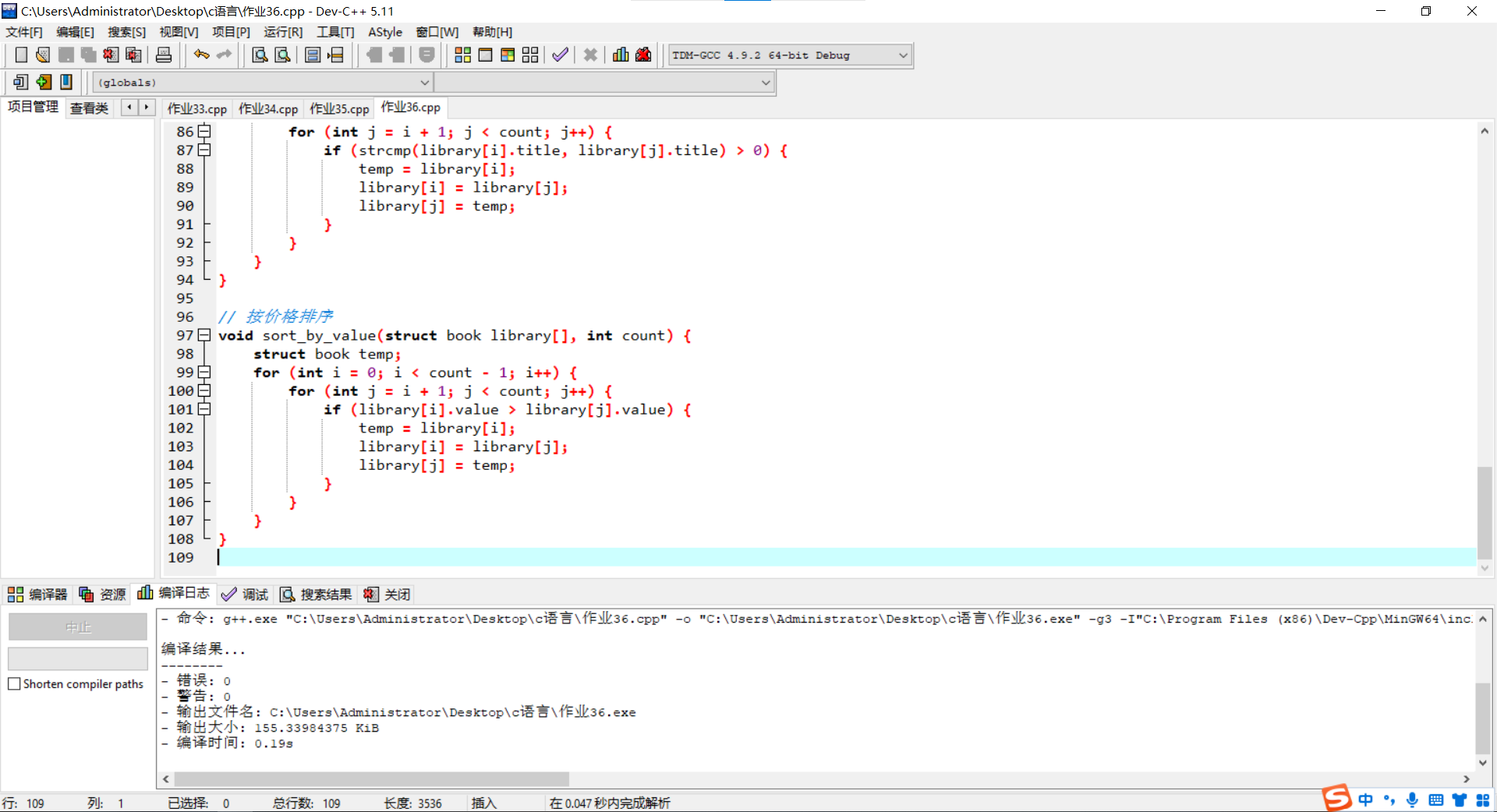
Task: Click the Open file toolbar icon
Action: (43, 55)
